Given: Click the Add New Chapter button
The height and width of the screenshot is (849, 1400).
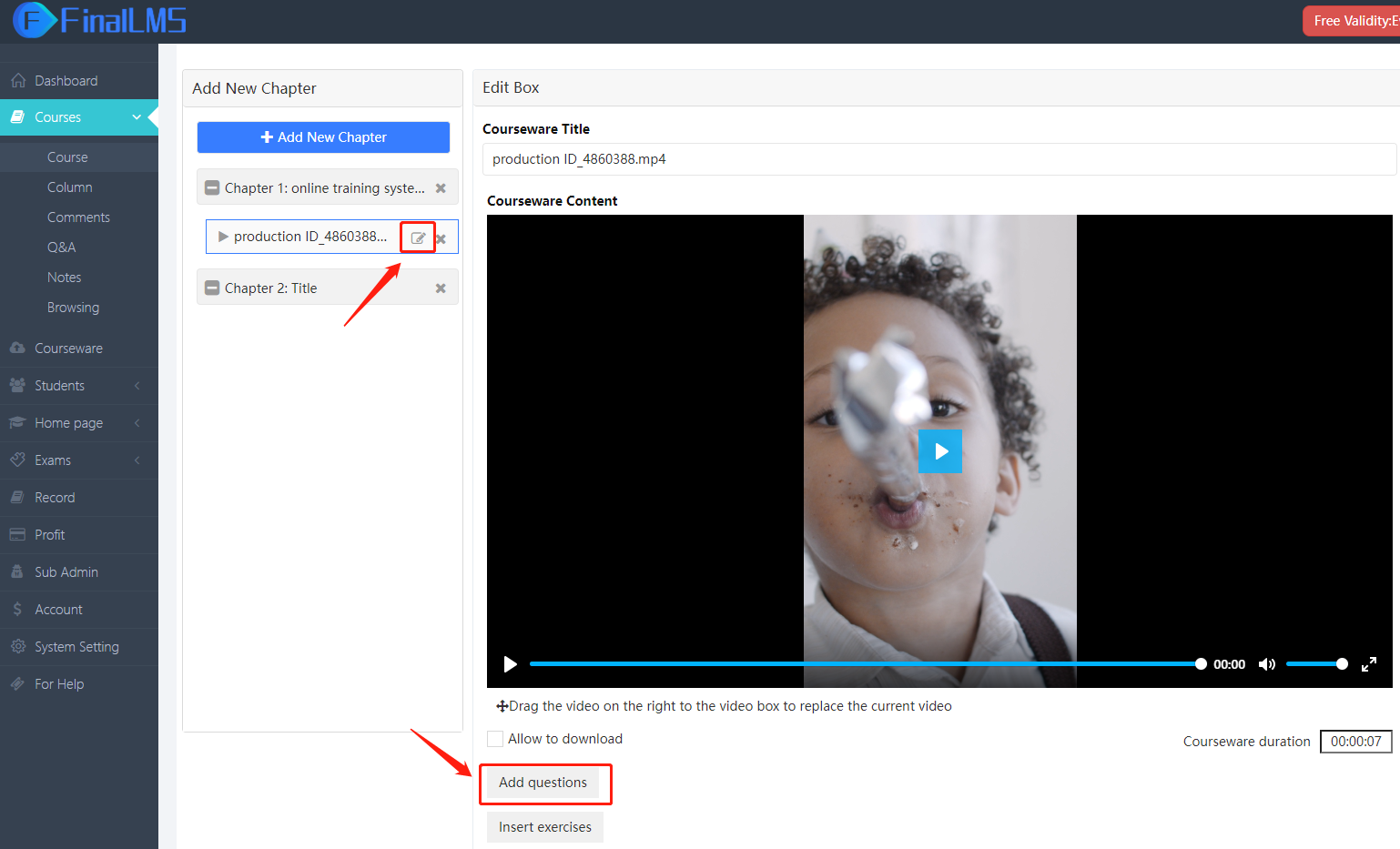Looking at the screenshot, I should 323,137.
